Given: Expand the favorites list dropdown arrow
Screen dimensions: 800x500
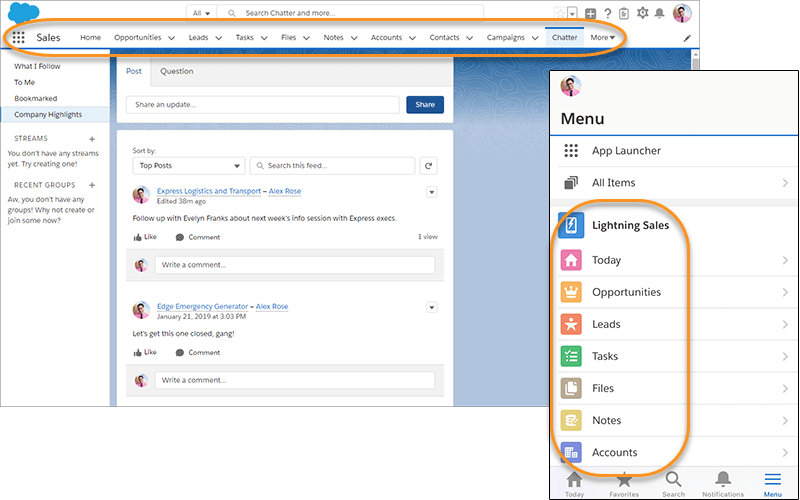Looking at the screenshot, I should [x=572, y=13].
